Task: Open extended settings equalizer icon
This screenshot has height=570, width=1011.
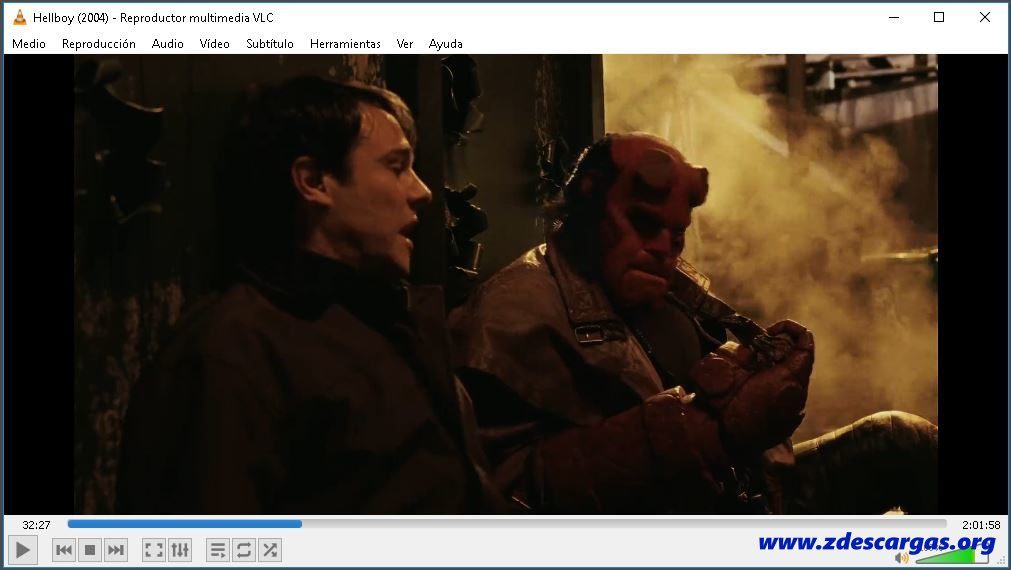Action: (180, 550)
